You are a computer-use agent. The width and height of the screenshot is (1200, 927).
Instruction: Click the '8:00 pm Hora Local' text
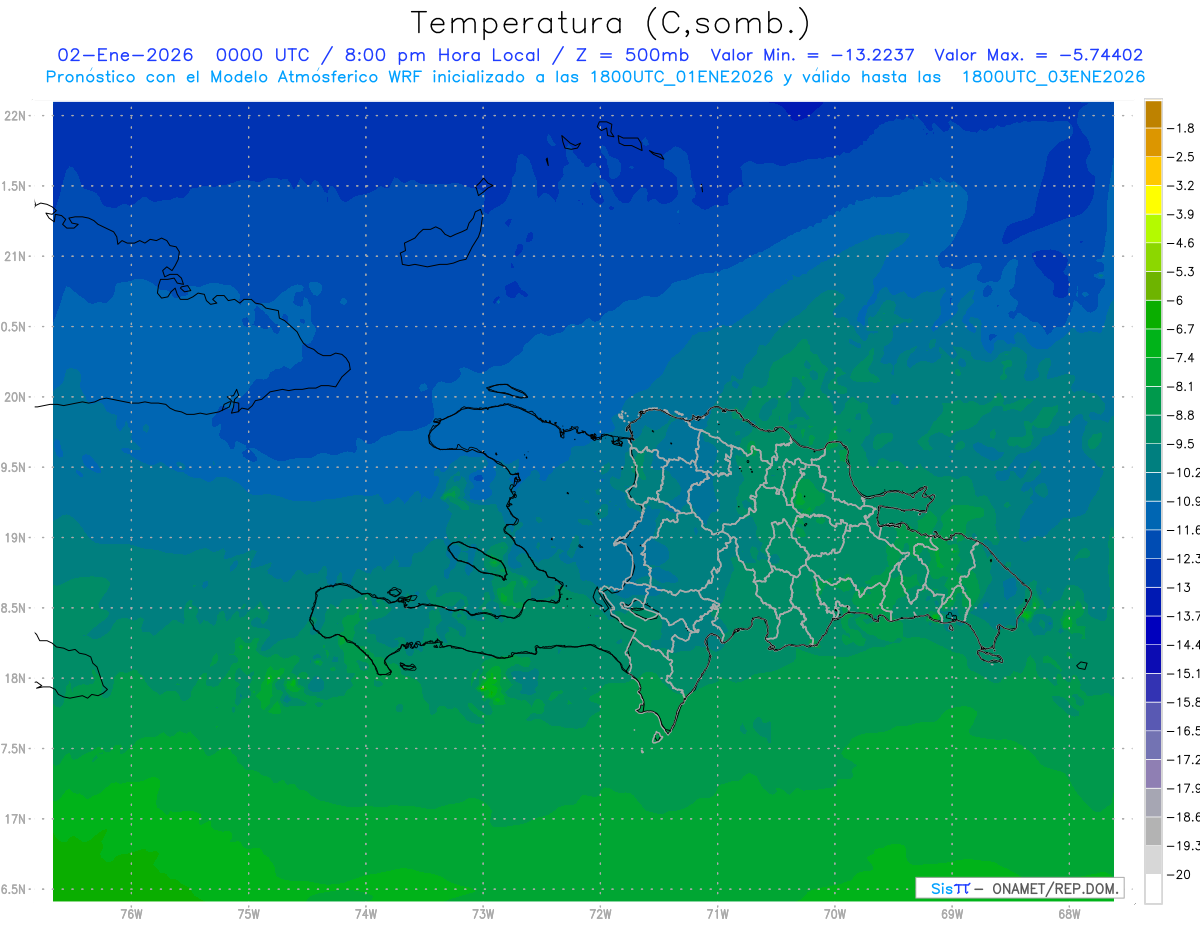click(440, 56)
